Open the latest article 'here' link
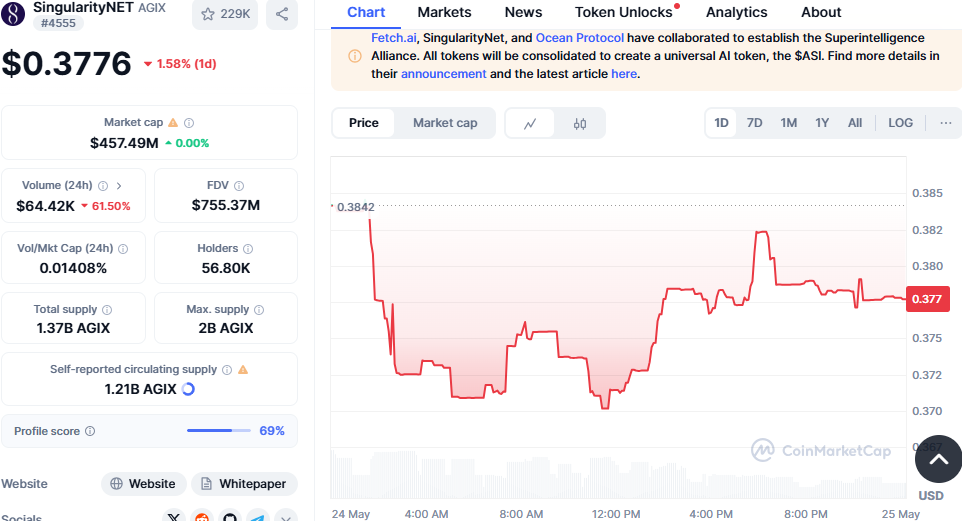This screenshot has width=962, height=521. click(624, 74)
